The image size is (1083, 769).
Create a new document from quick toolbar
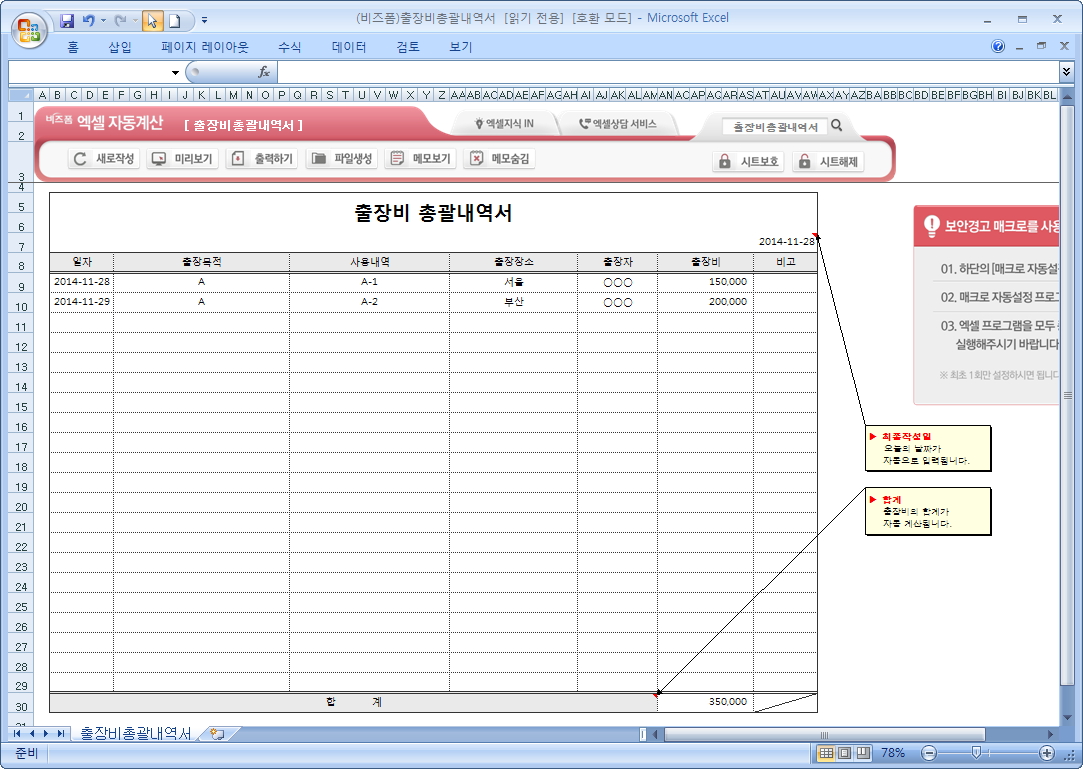point(175,21)
